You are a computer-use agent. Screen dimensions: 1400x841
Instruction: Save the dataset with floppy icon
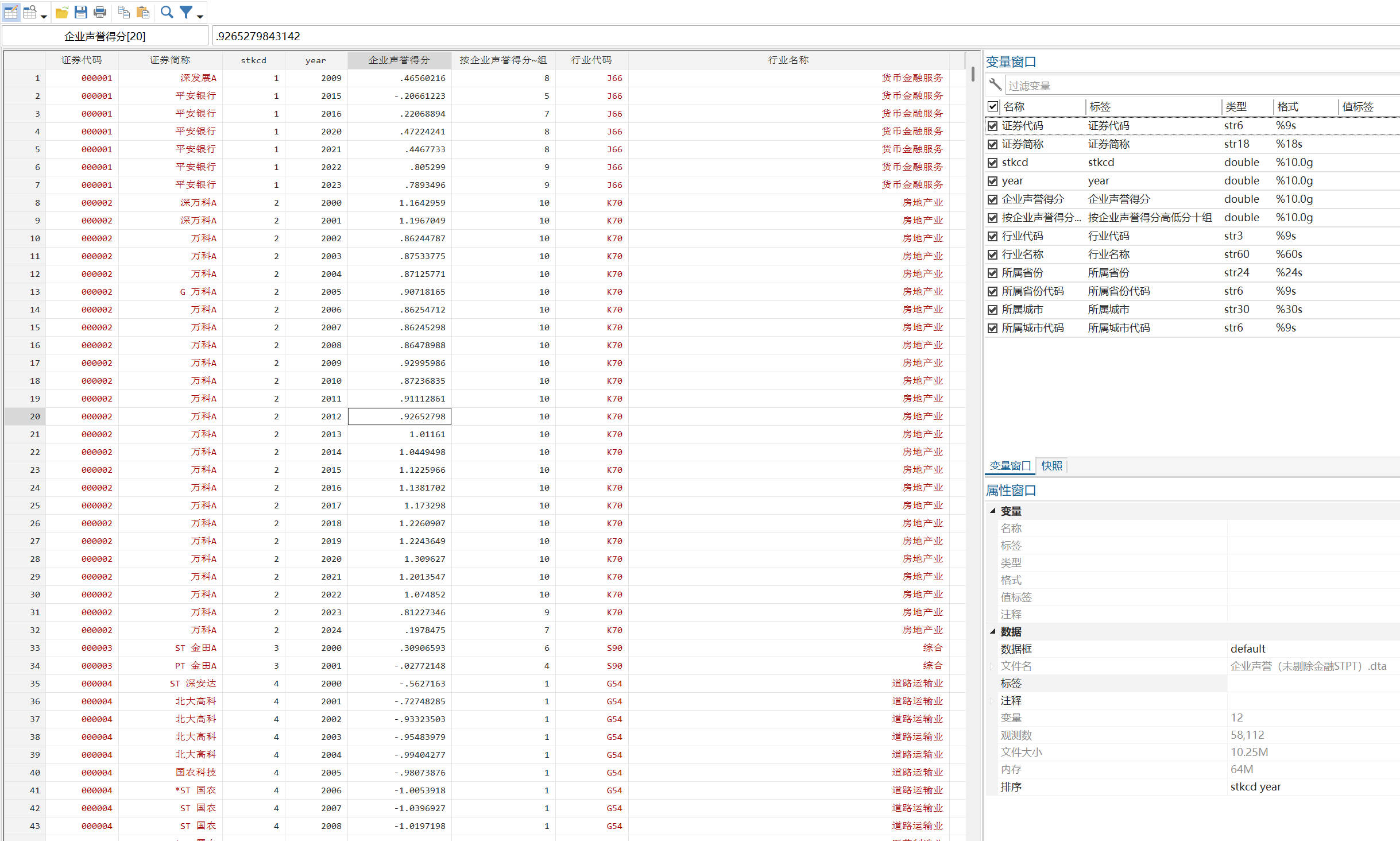(x=81, y=12)
